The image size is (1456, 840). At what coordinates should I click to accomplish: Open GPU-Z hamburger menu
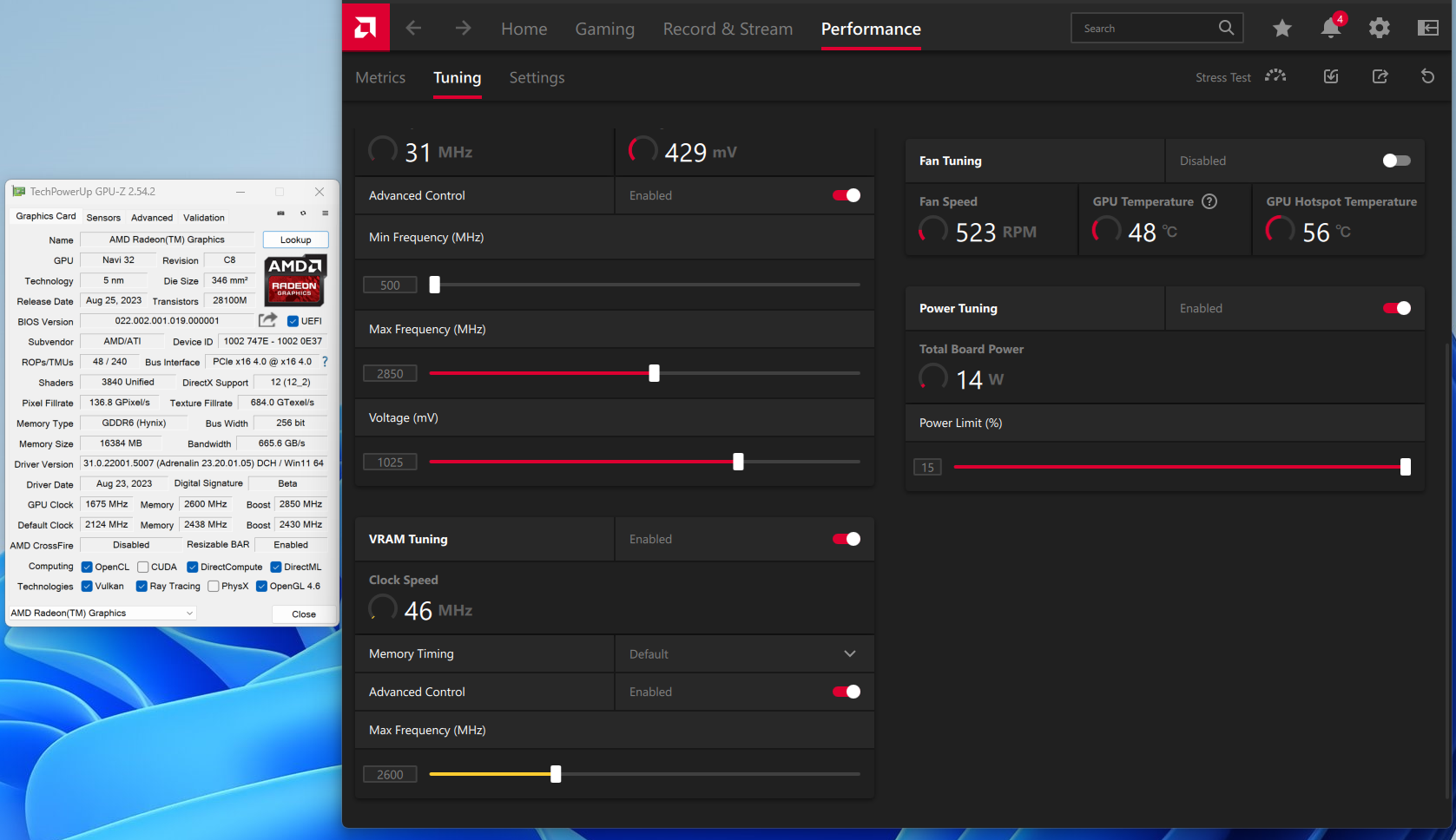point(326,213)
